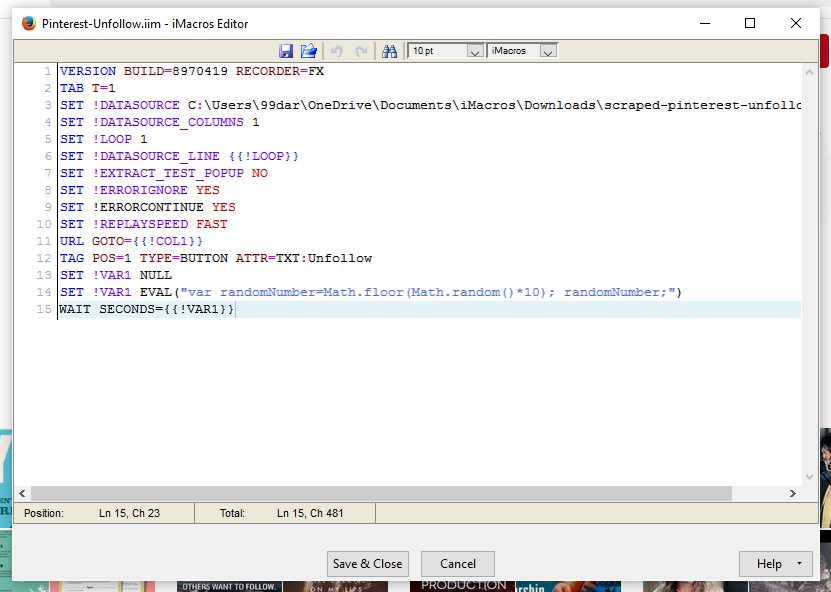Click the !REPLAYSPEED FAST line
This screenshot has width=831, height=592.
pyautogui.click(x=143, y=224)
